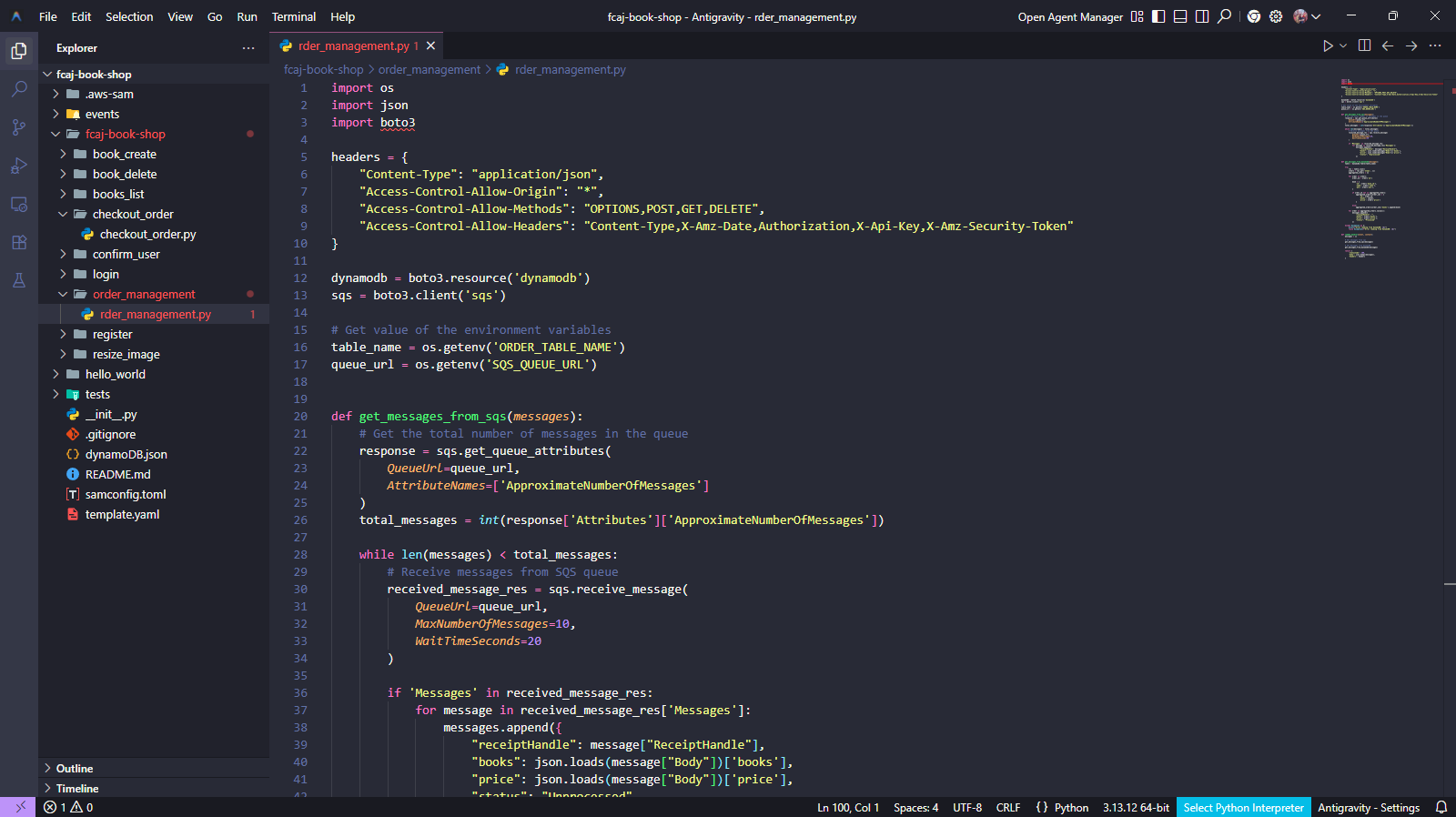Click the title bar search magnifier icon
1456x817 pixels.
point(1225,16)
